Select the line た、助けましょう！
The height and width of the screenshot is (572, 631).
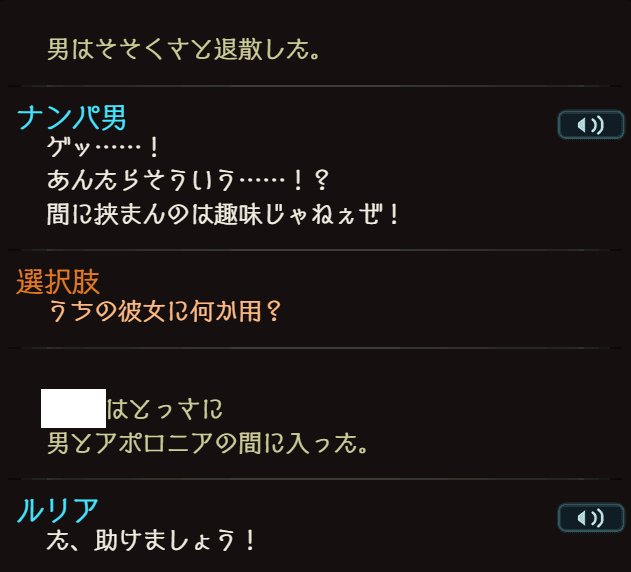152,541
